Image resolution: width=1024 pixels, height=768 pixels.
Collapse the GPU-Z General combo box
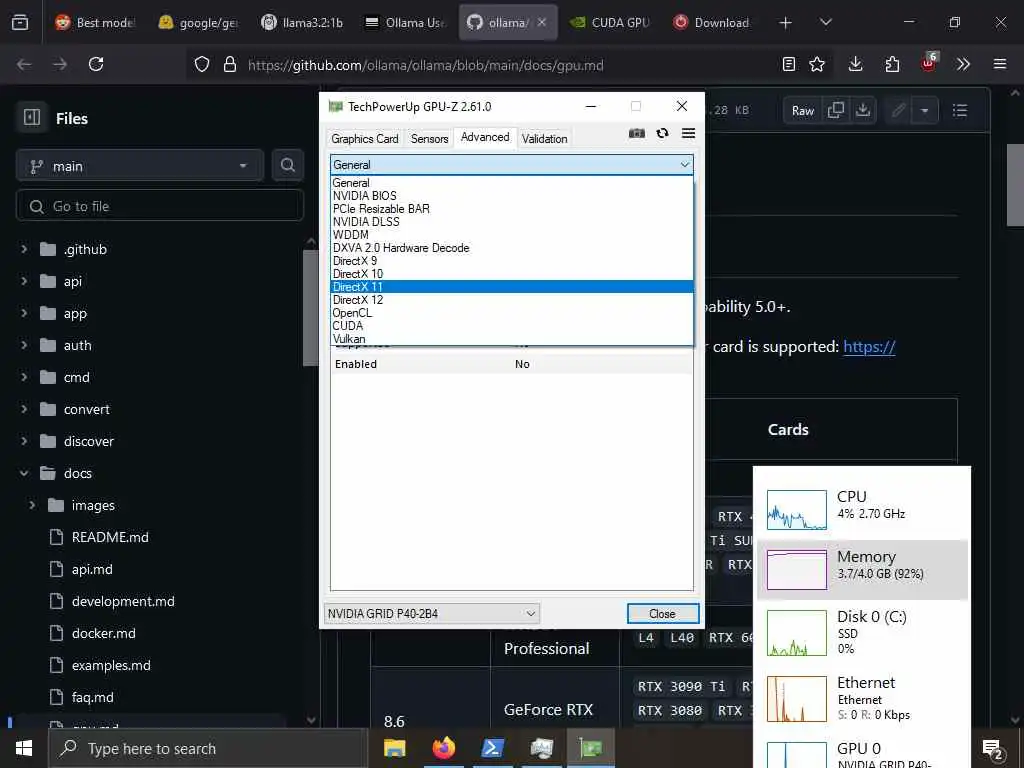click(x=511, y=165)
